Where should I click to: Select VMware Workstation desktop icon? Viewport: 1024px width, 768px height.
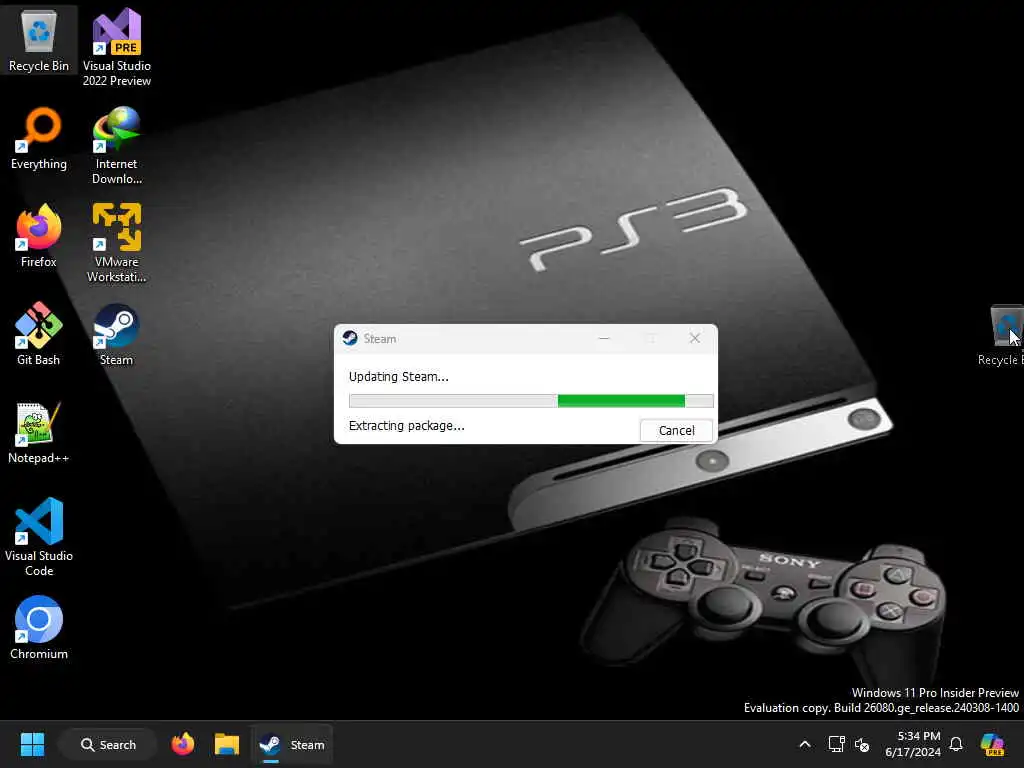[x=116, y=243]
